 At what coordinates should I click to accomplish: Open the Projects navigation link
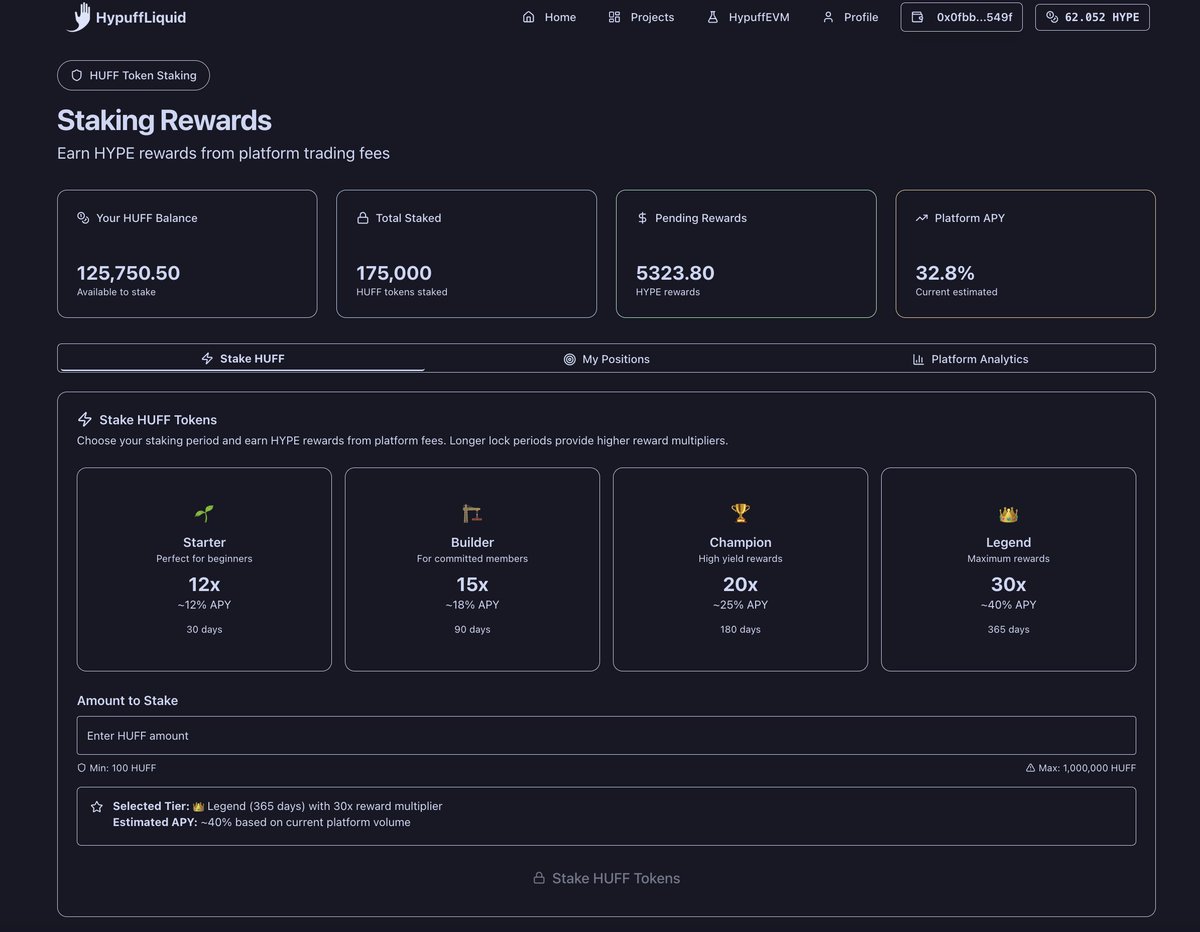click(x=641, y=17)
